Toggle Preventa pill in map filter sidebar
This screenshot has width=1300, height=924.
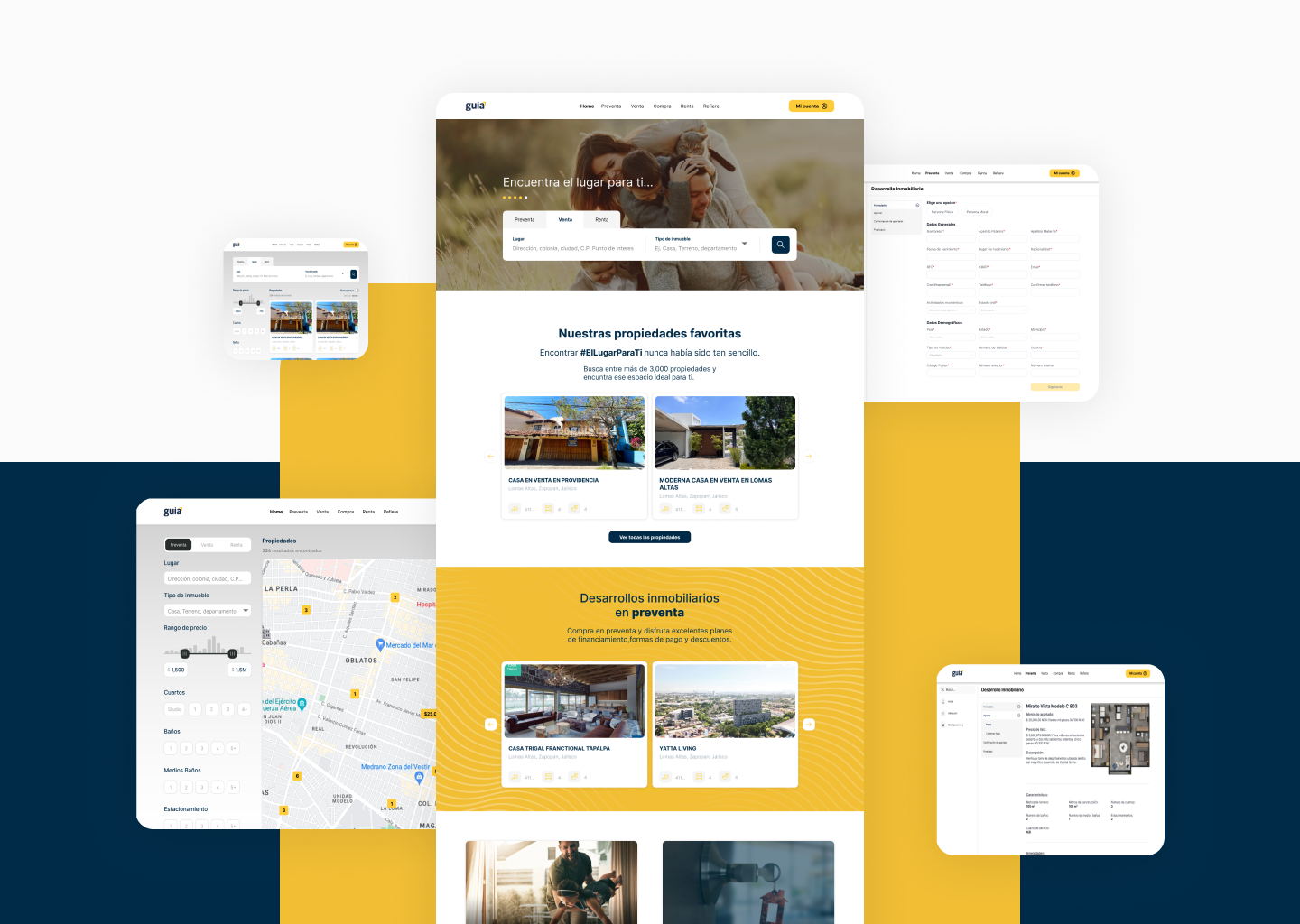click(x=179, y=545)
